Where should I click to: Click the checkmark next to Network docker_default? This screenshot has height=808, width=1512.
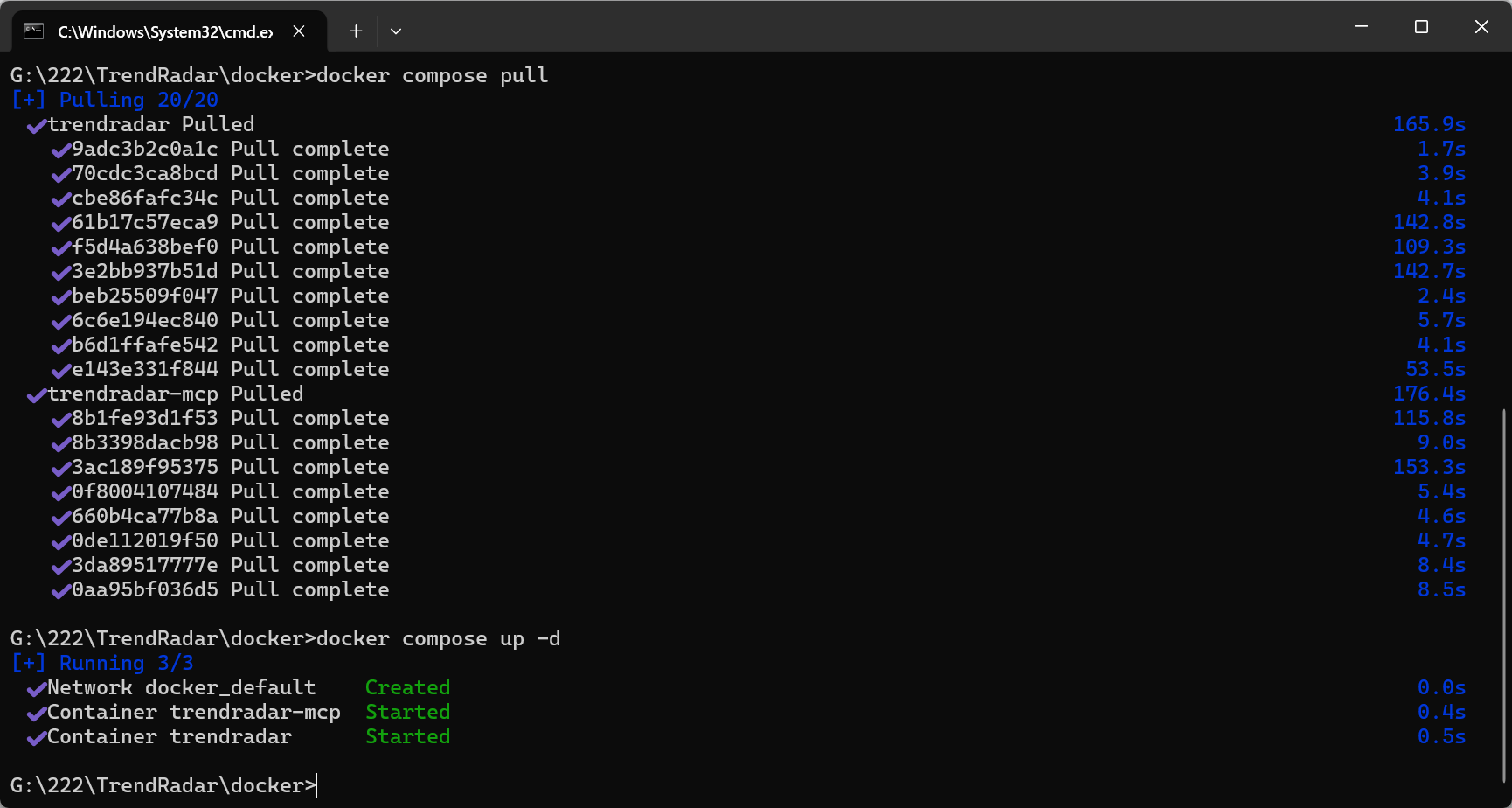36,689
